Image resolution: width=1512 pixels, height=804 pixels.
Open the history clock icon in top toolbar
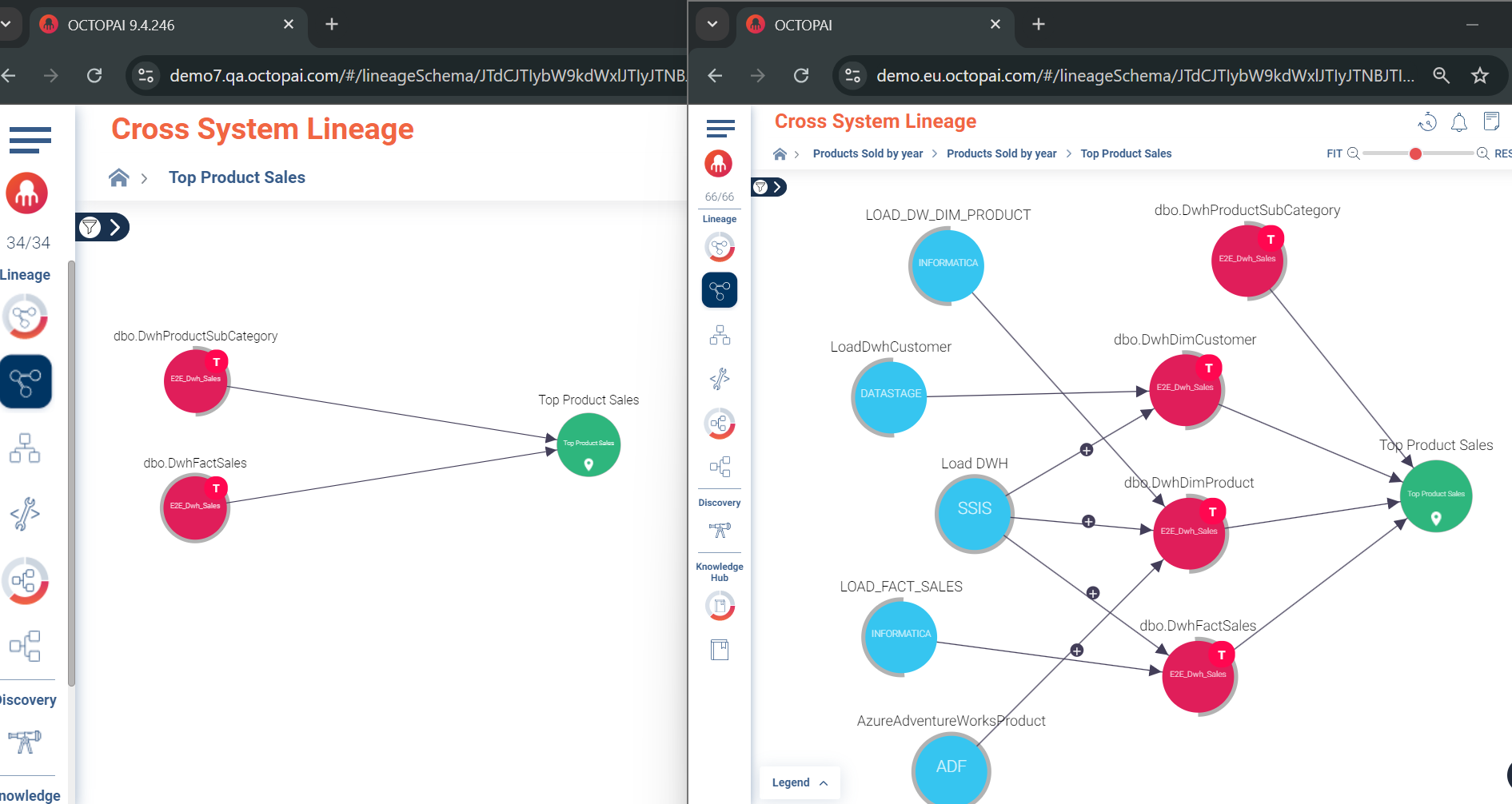1427,122
